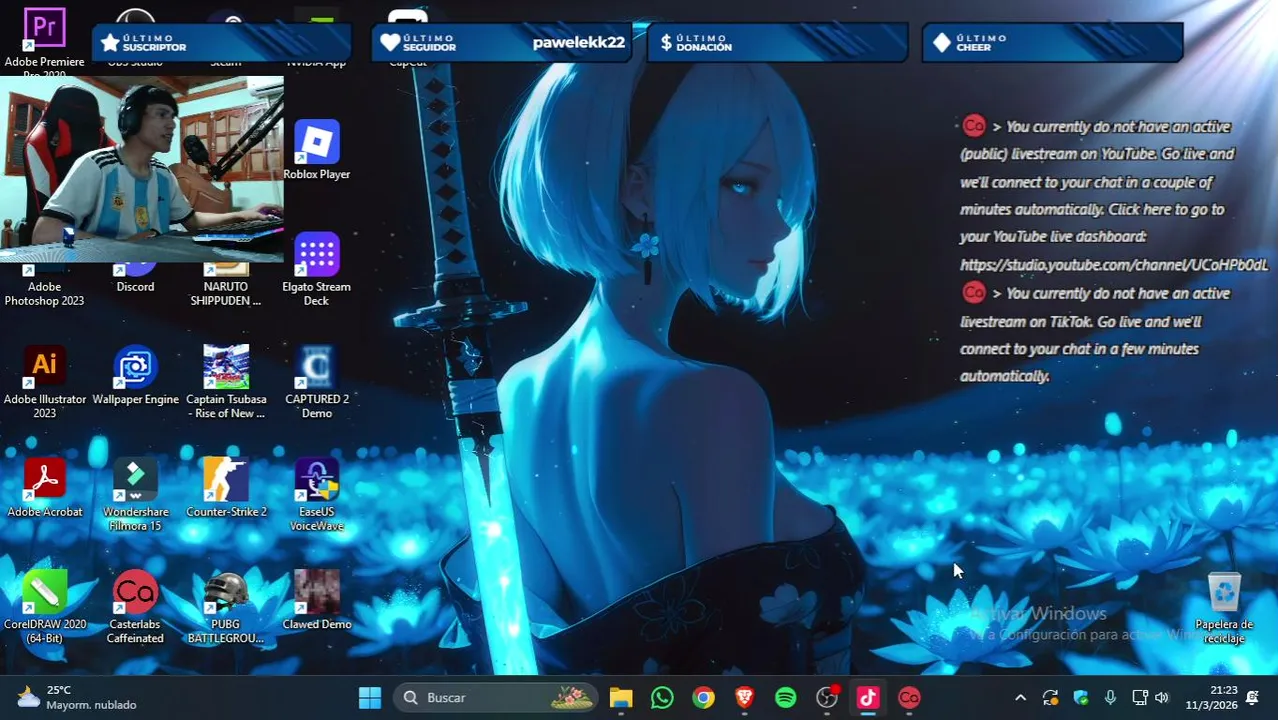The width and height of the screenshot is (1278, 720).
Task: Open the weather widget 25°C Mayorm. nublado
Action: click(78, 697)
